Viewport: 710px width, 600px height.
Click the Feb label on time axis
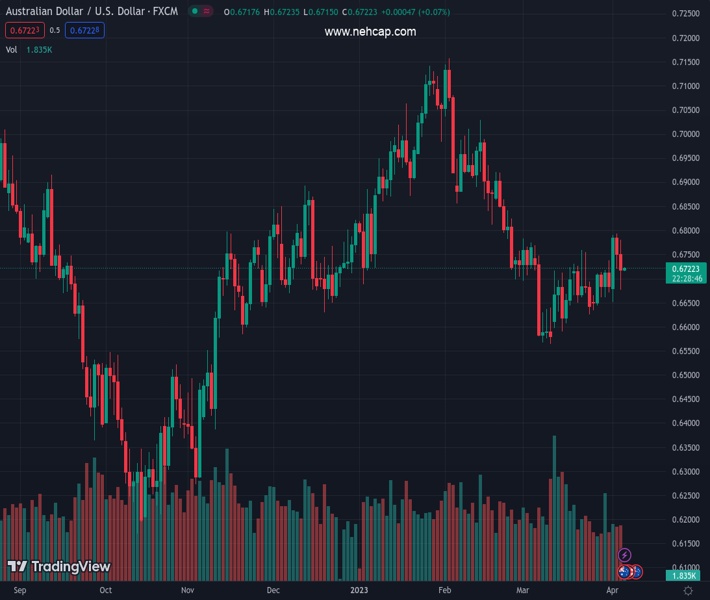pyautogui.click(x=444, y=591)
